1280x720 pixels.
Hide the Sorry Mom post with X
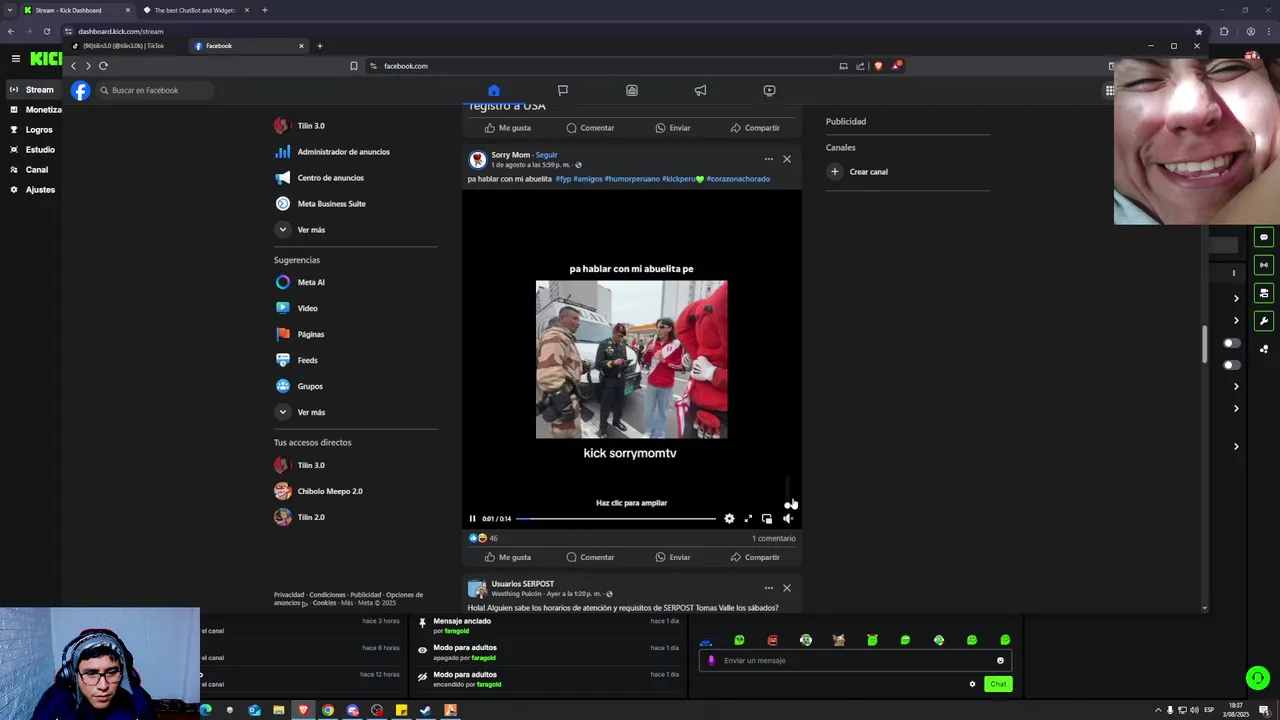click(787, 159)
